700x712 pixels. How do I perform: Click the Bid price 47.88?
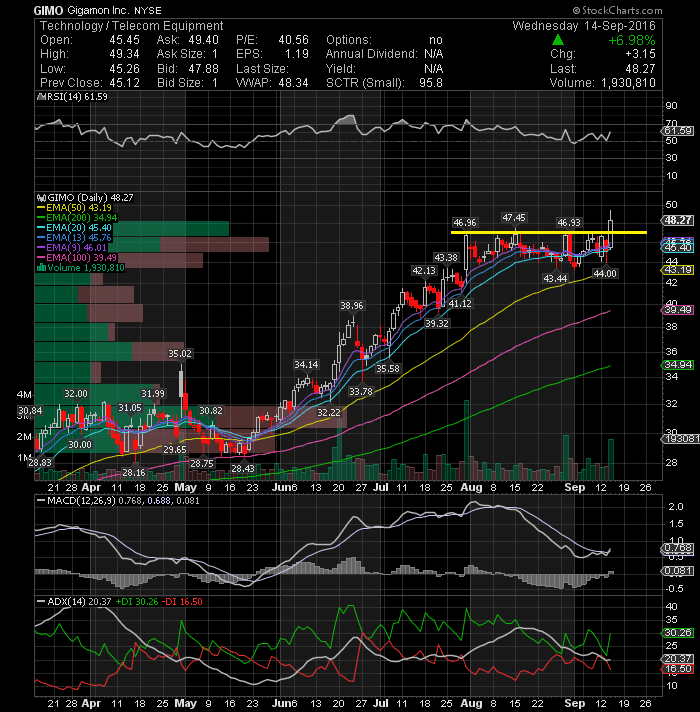(x=203, y=69)
